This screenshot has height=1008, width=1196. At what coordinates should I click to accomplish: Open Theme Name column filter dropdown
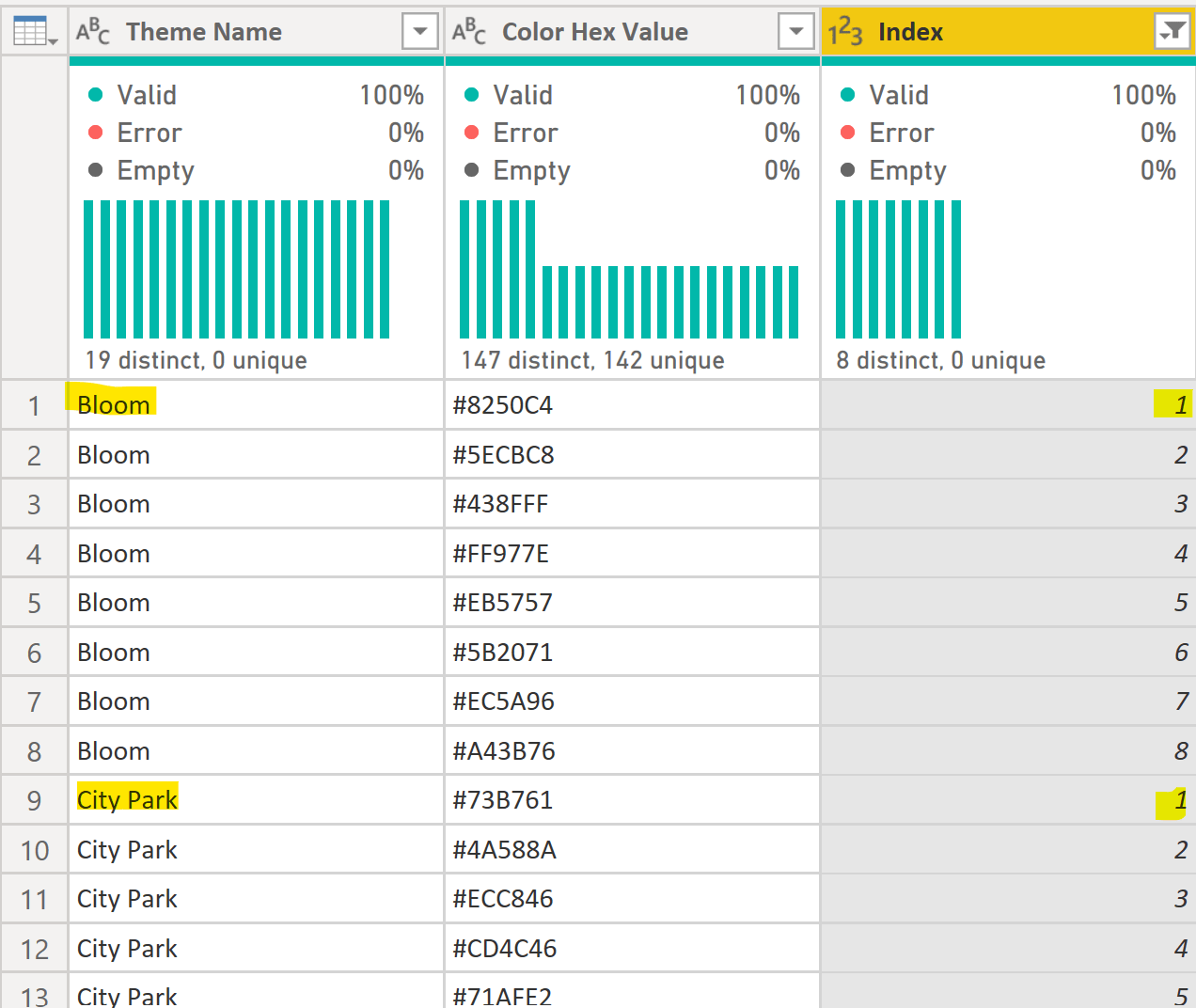(419, 32)
